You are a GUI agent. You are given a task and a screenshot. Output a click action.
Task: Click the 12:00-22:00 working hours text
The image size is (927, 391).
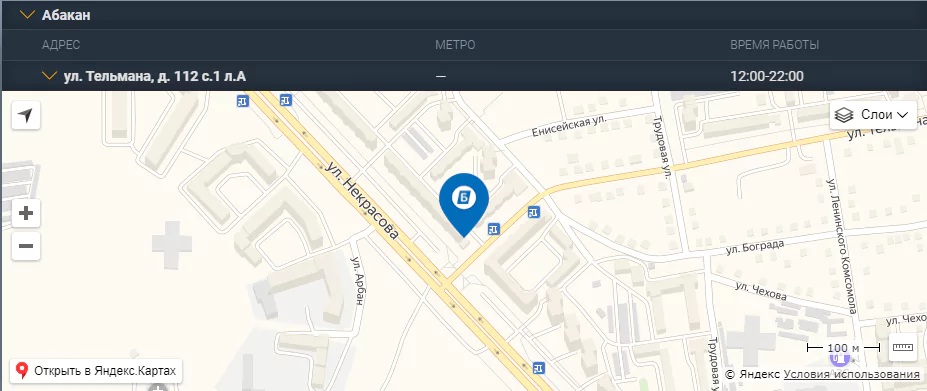click(x=767, y=76)
